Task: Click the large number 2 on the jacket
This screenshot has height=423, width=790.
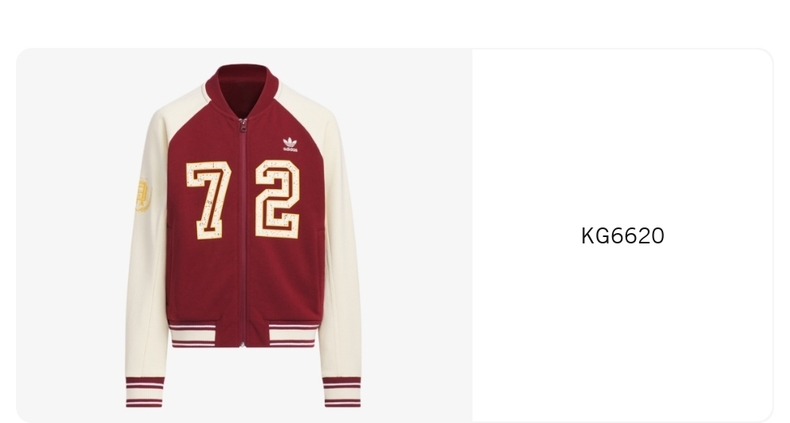Action: 278,199
